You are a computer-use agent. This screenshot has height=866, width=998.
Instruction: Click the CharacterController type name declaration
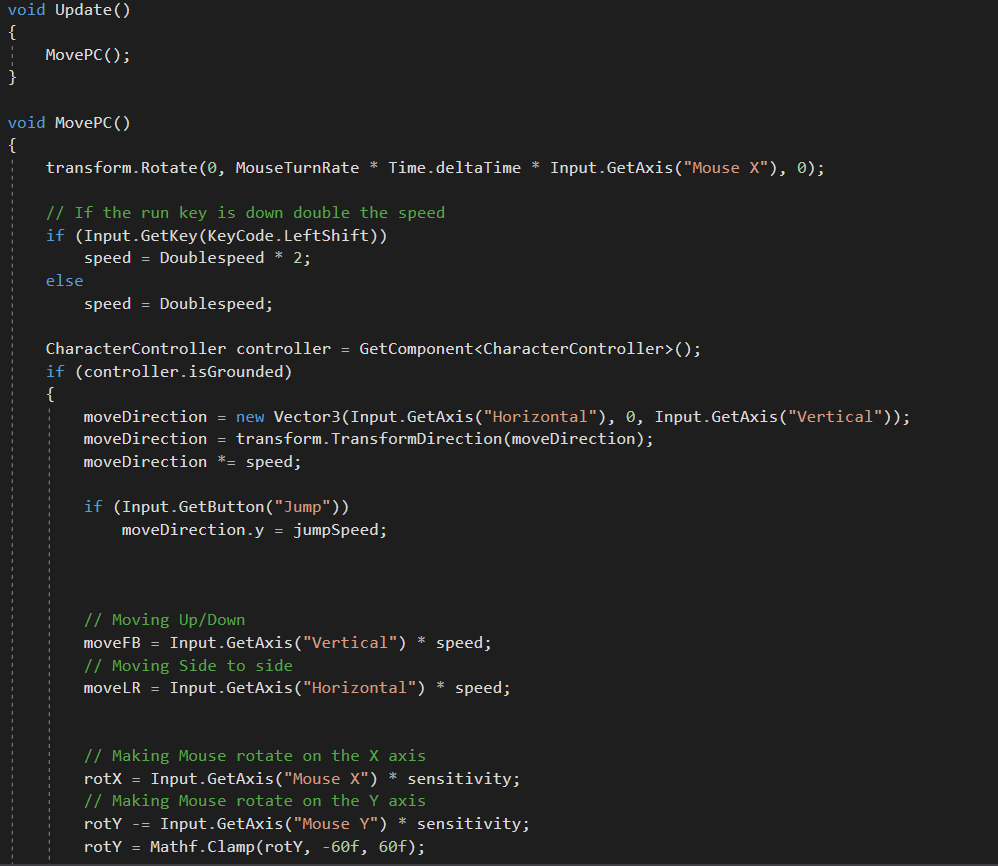pos(136,349)
